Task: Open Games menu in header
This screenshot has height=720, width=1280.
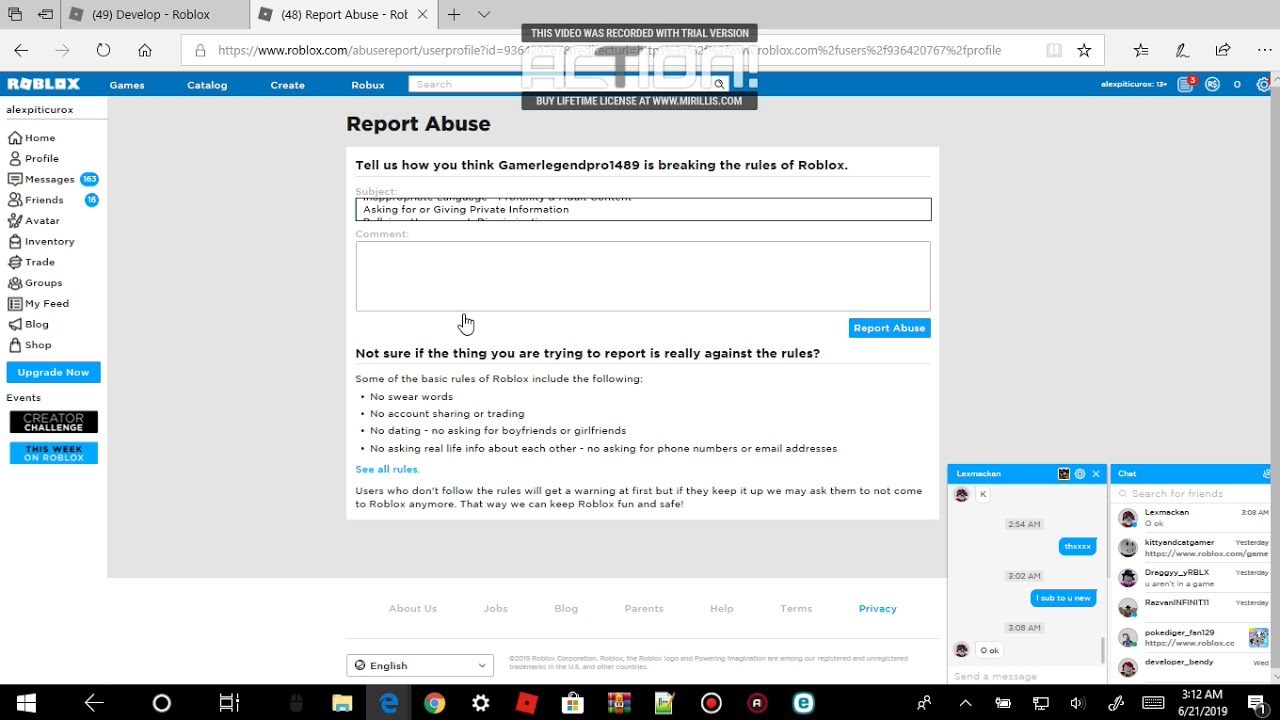Action: point(127,84)
